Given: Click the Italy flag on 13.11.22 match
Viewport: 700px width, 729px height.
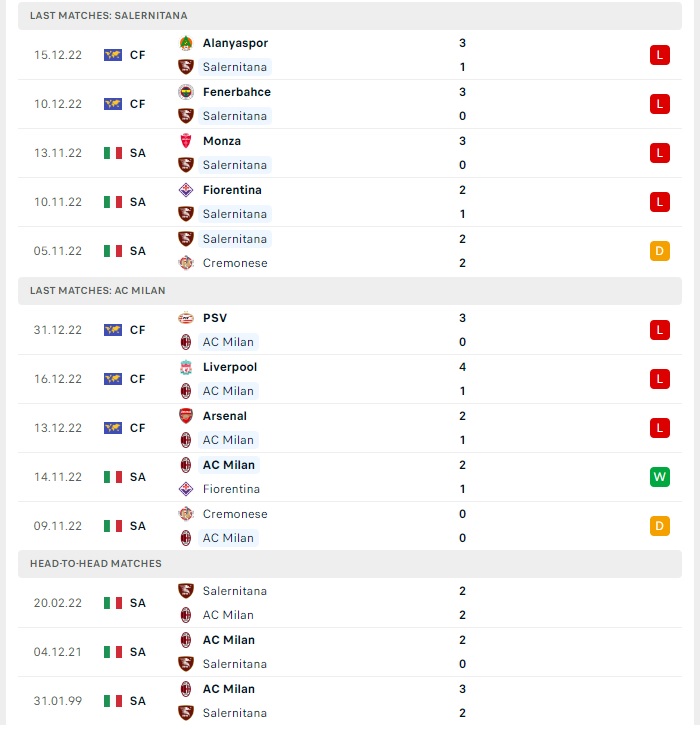Looking at the screenshot, I should point(113,153).
